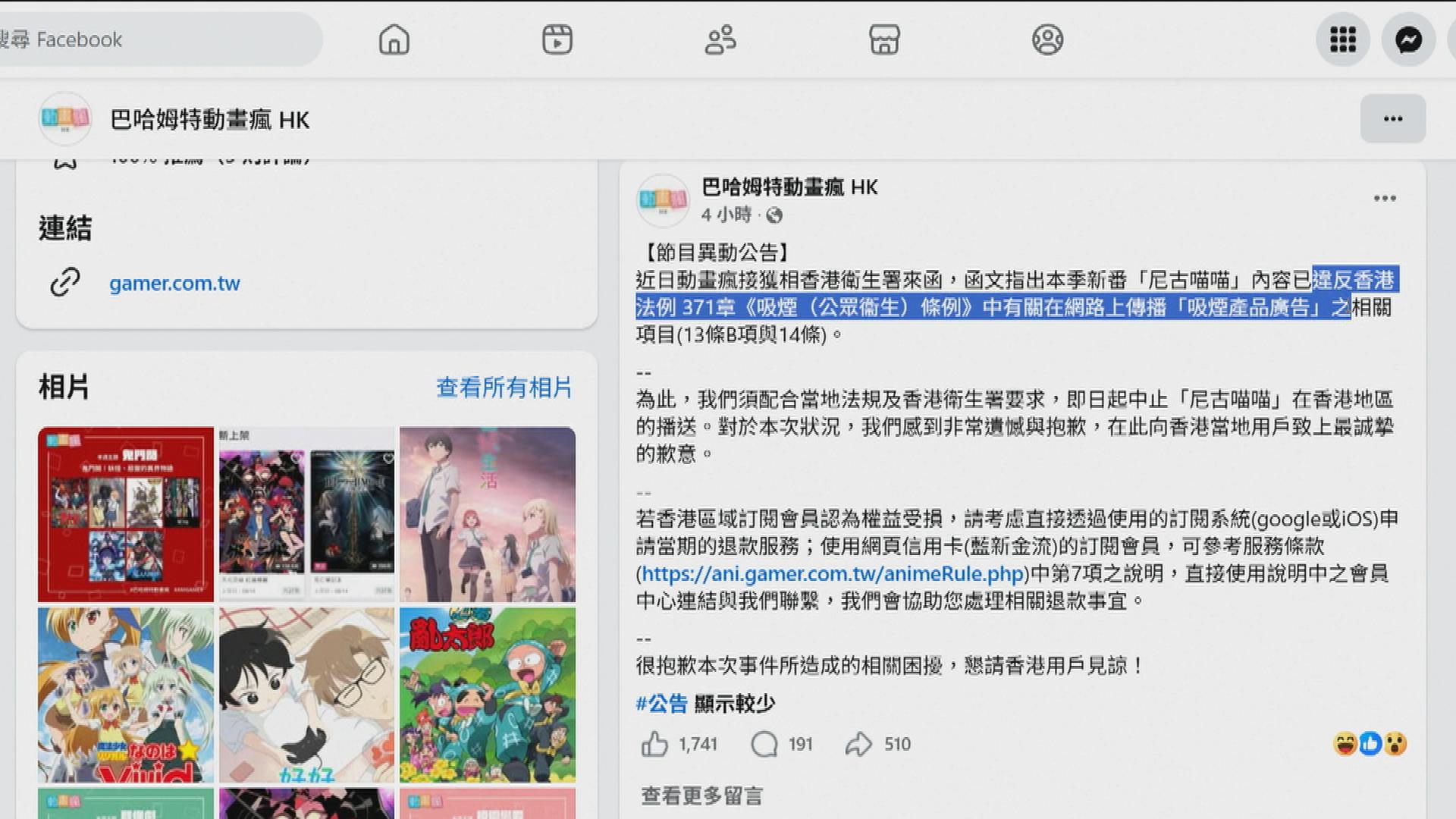Click the highlighted text about 吸煙產品廣告
Image resolution: width=1456 pixels, height=819 pixels.
click(x=993, y=307)
